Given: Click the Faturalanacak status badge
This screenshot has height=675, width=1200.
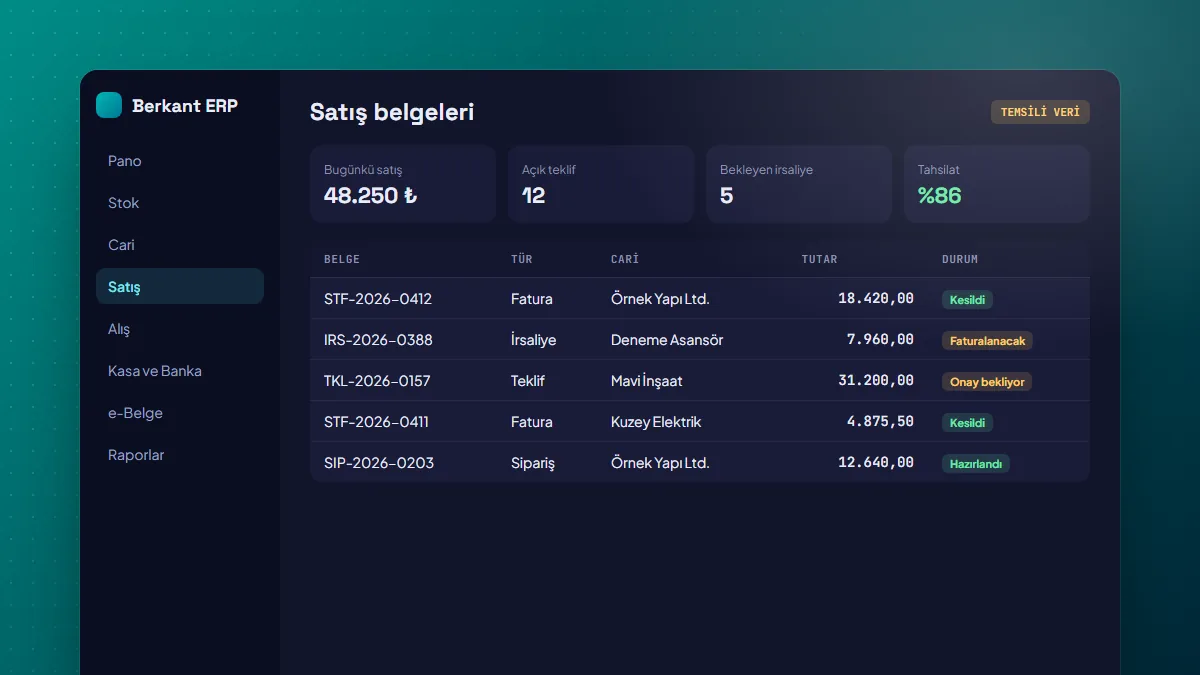Looking at the screenshot, I should pos(987,340).
